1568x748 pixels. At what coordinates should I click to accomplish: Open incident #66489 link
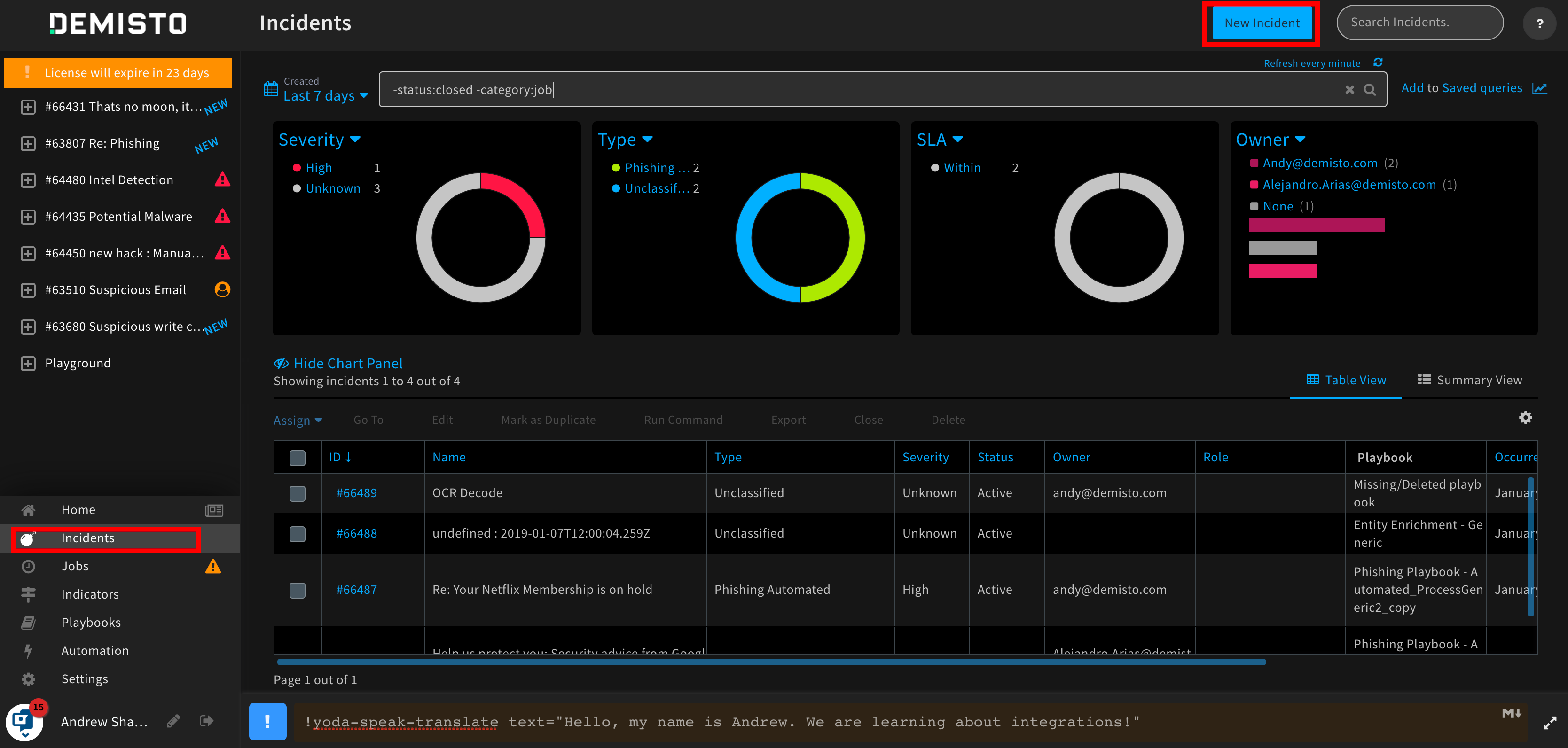coord(357,493)
